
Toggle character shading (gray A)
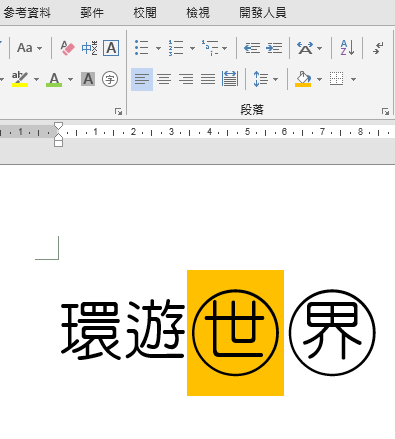pyautogui.click(x=88, y=79)
